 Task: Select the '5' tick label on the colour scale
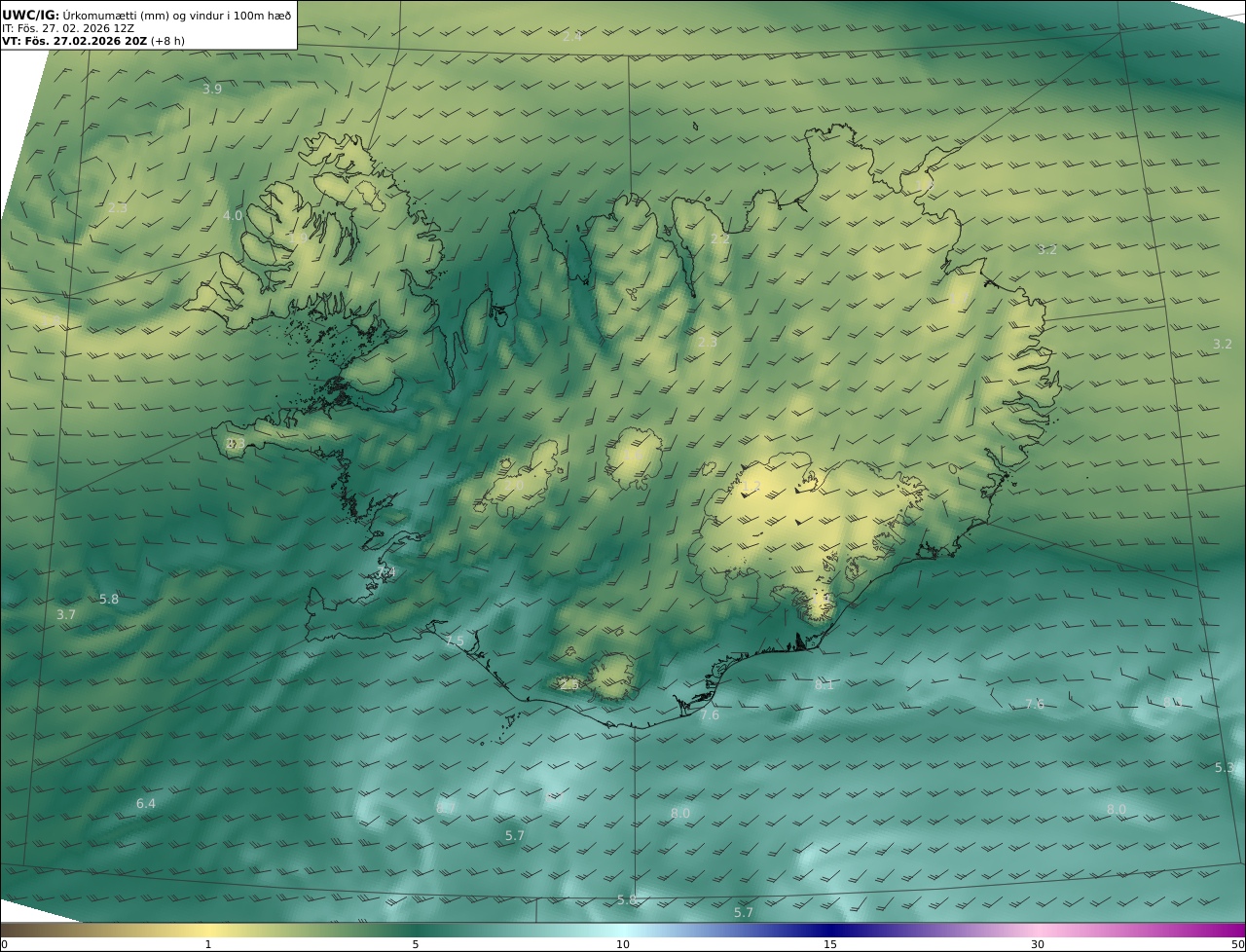tap(416, 944)
